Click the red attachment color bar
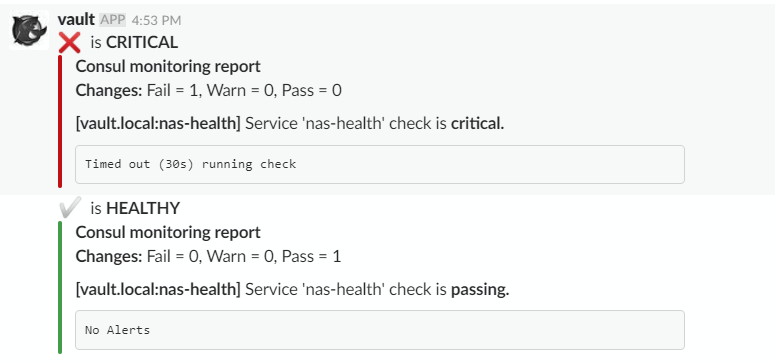The height and width of the screenshot is (362, 775). click(60, 122)
